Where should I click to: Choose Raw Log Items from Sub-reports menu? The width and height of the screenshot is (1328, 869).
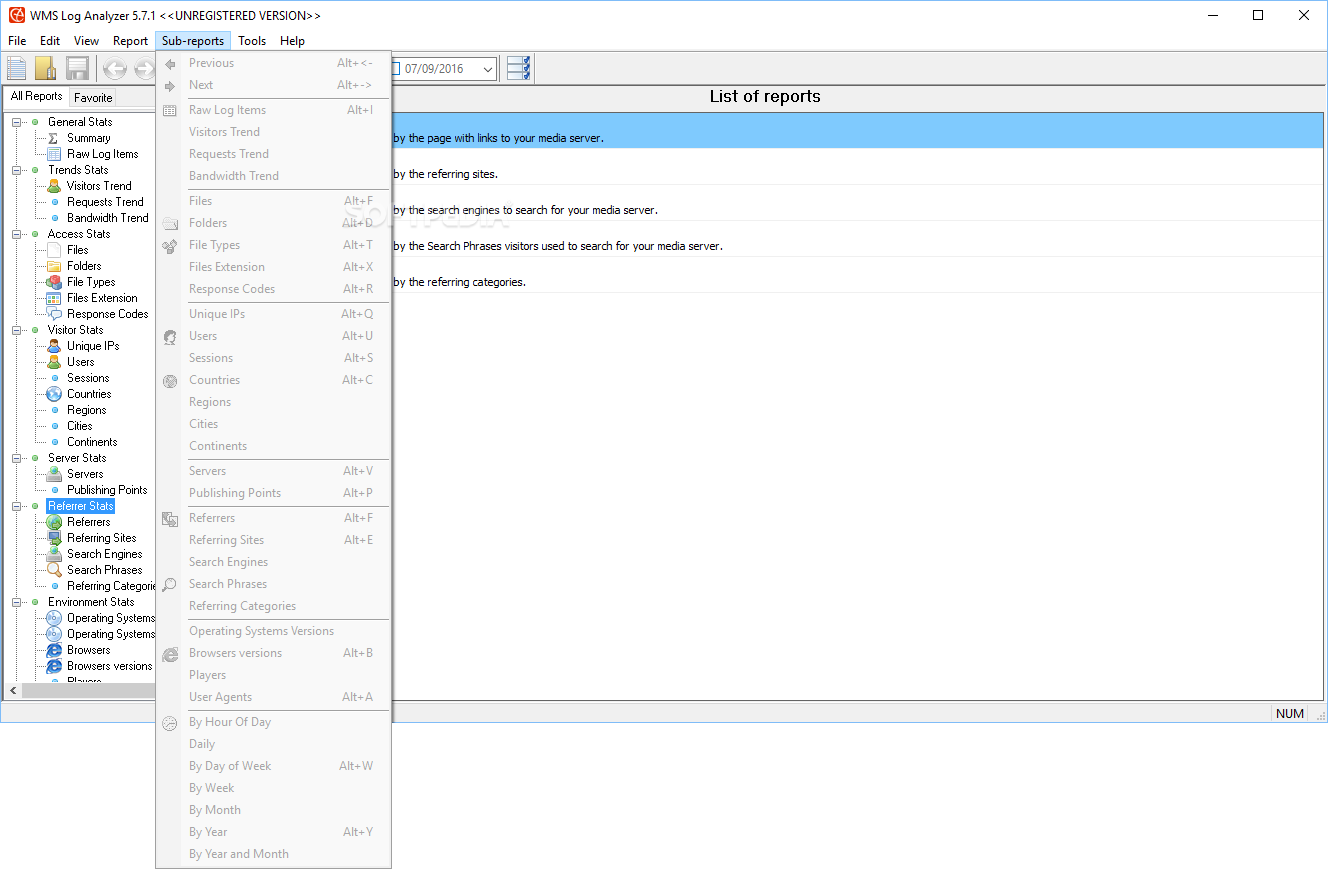pos(273,110)
